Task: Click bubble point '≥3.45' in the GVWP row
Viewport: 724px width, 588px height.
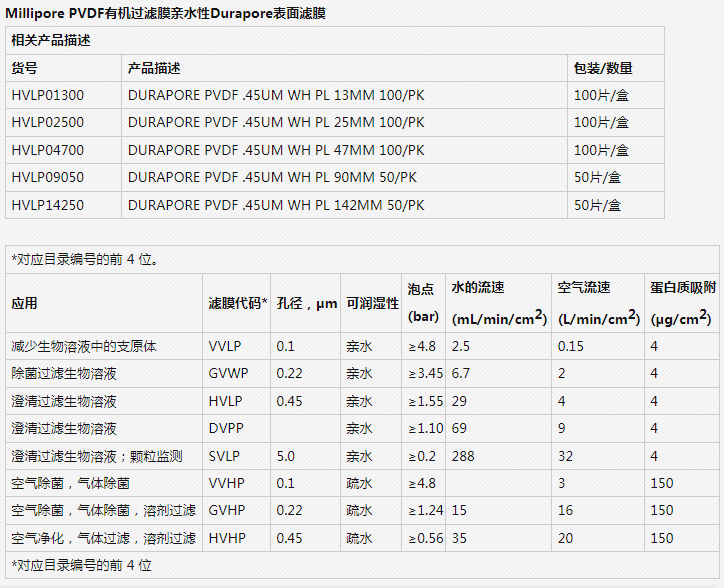Action: tap(426, 374)
